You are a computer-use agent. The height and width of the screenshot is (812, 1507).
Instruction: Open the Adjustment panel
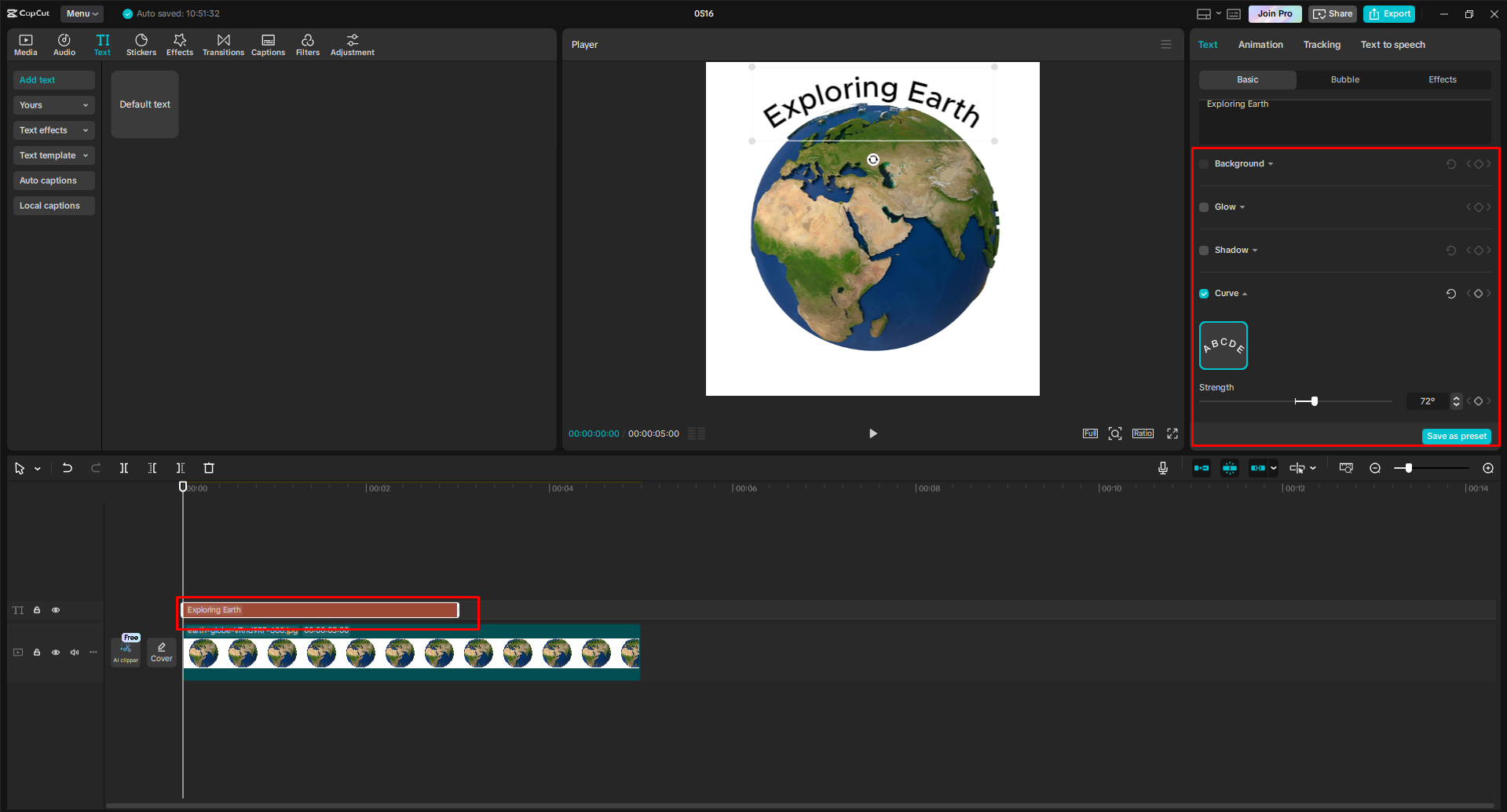pos(352,44)
